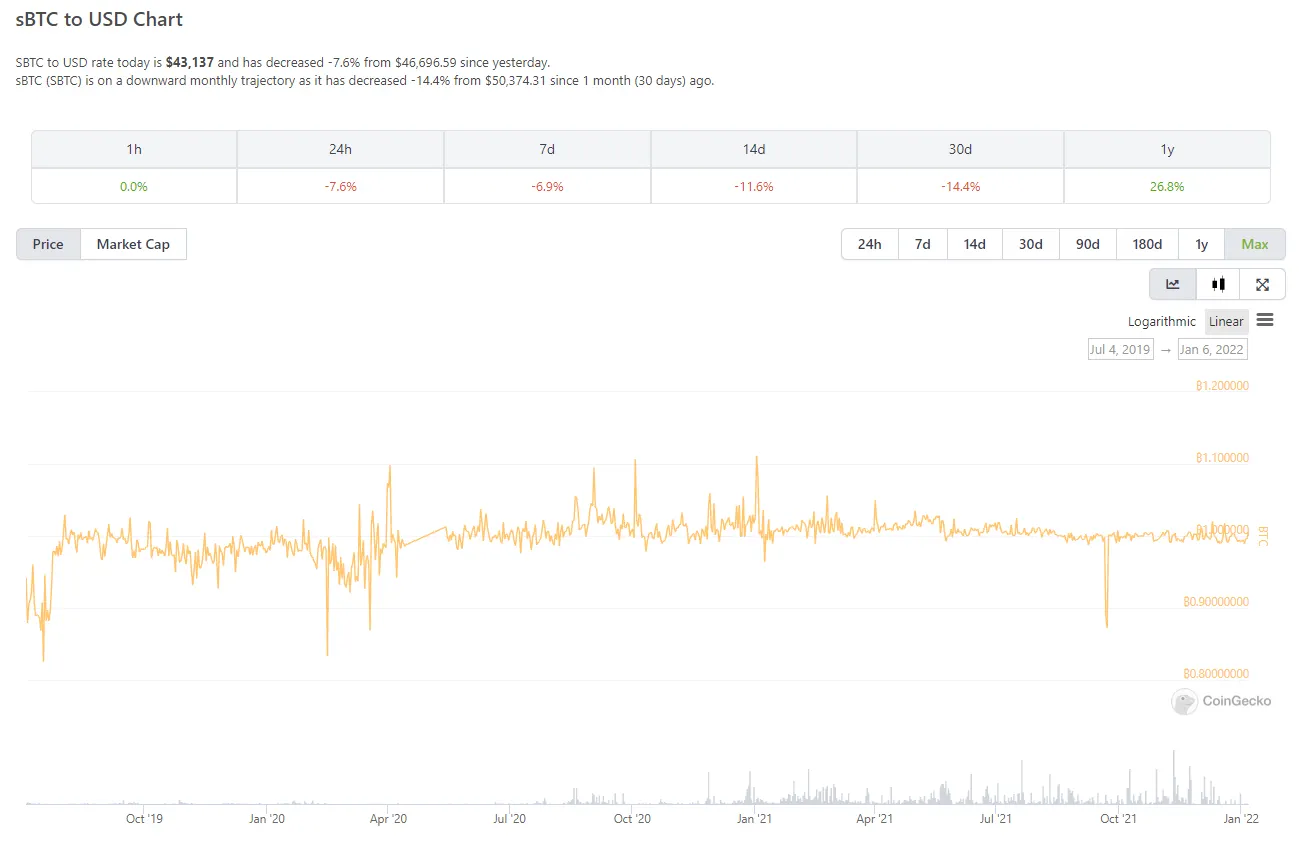Screen dimensions: 1299x845
Task: Select the Price tab
Action: pos(48,244)
